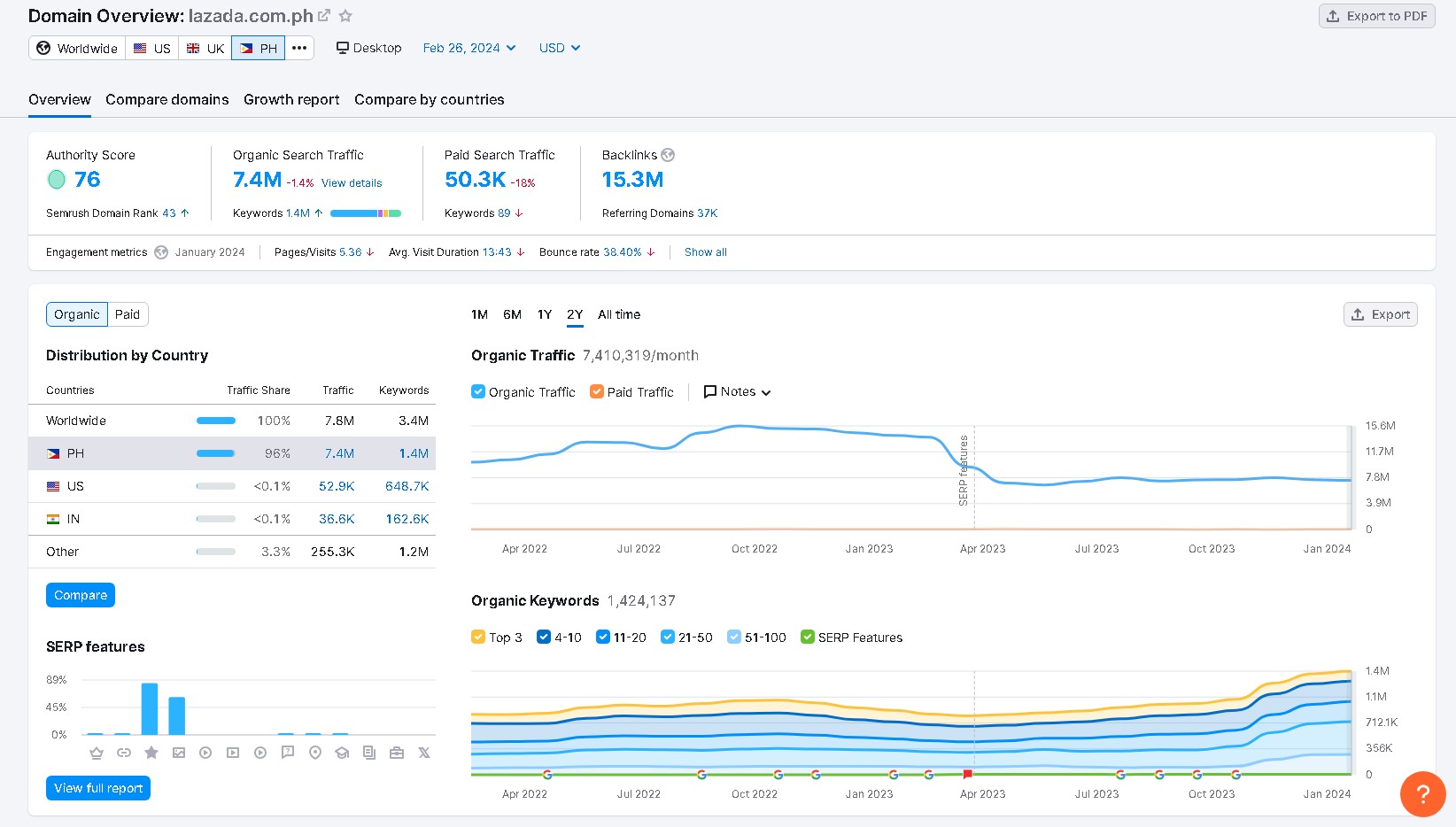Click the Local pack pin SERP icon

click(x=315, y=753)
